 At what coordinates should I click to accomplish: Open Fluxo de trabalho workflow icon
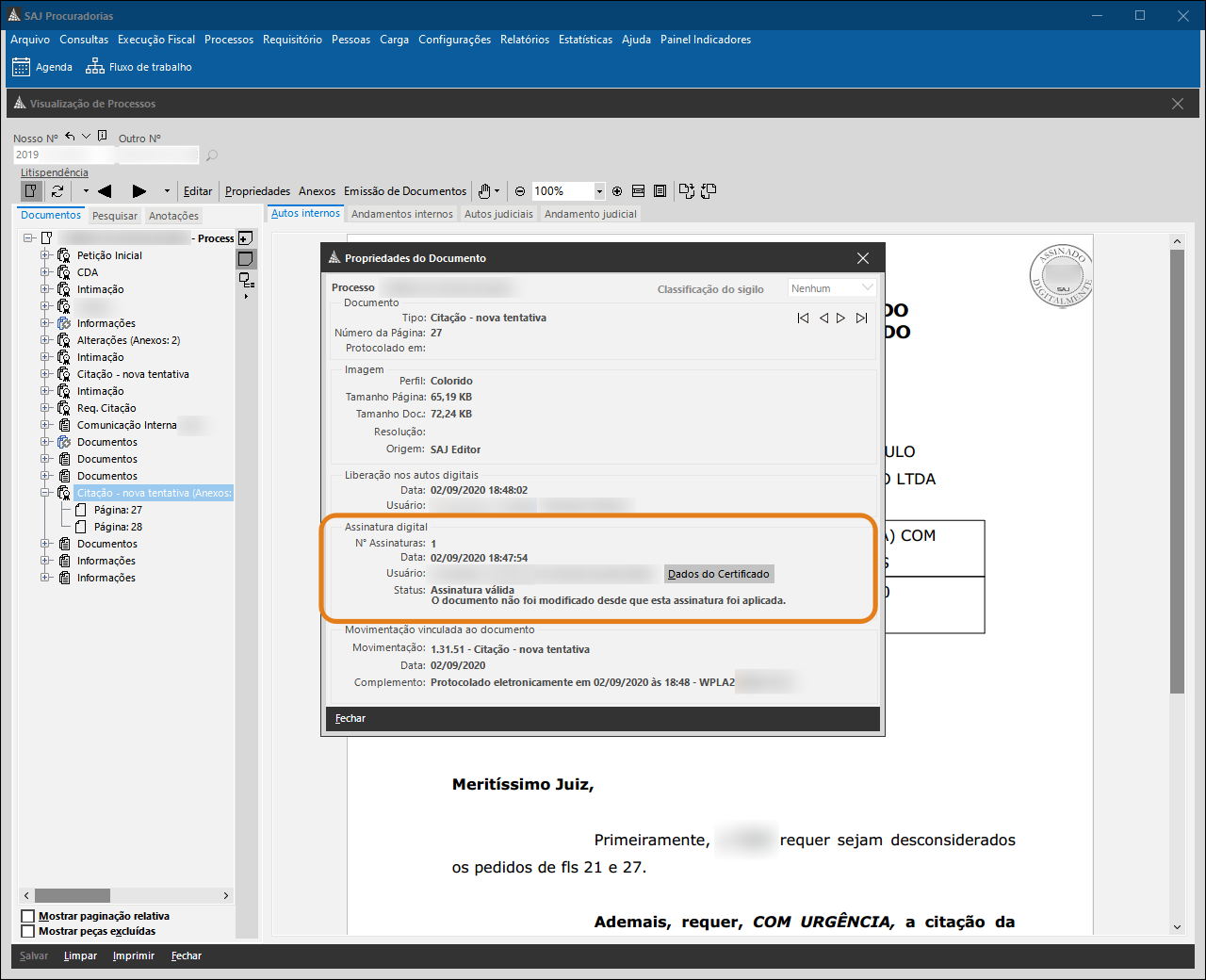(94, 67)
